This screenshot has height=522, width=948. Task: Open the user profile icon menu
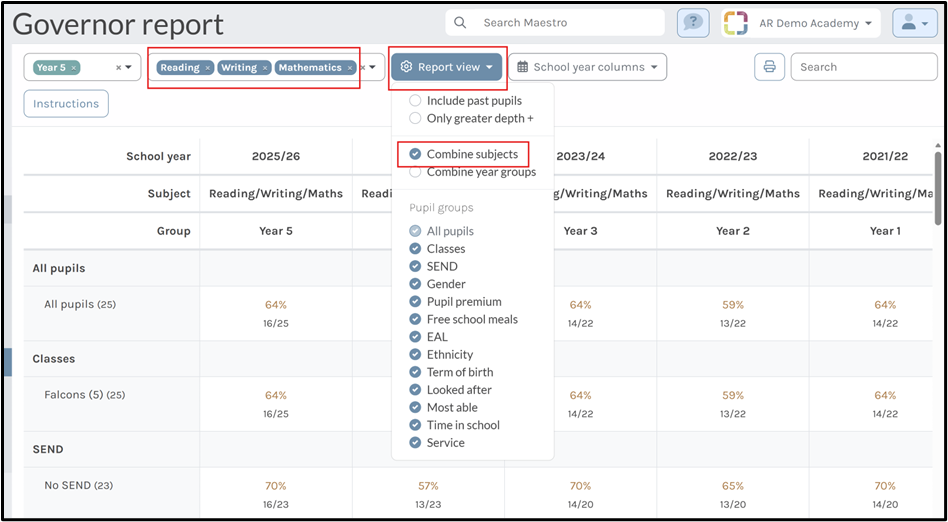(x=915, y=23)
